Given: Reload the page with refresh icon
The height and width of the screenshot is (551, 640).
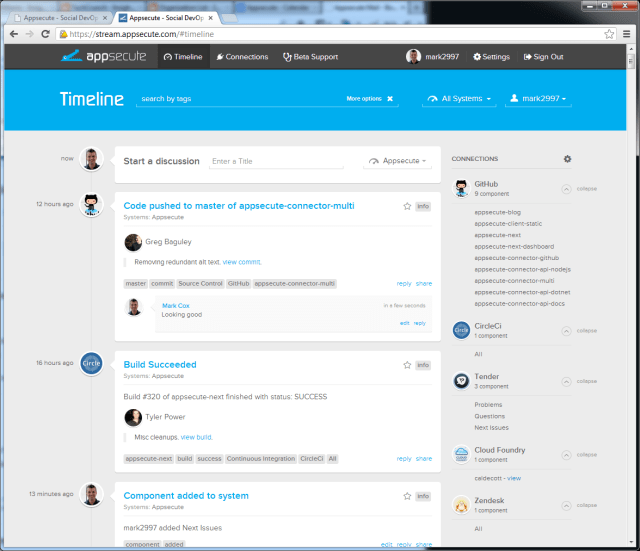Looking at the screenshot, I should coord(45,34).
